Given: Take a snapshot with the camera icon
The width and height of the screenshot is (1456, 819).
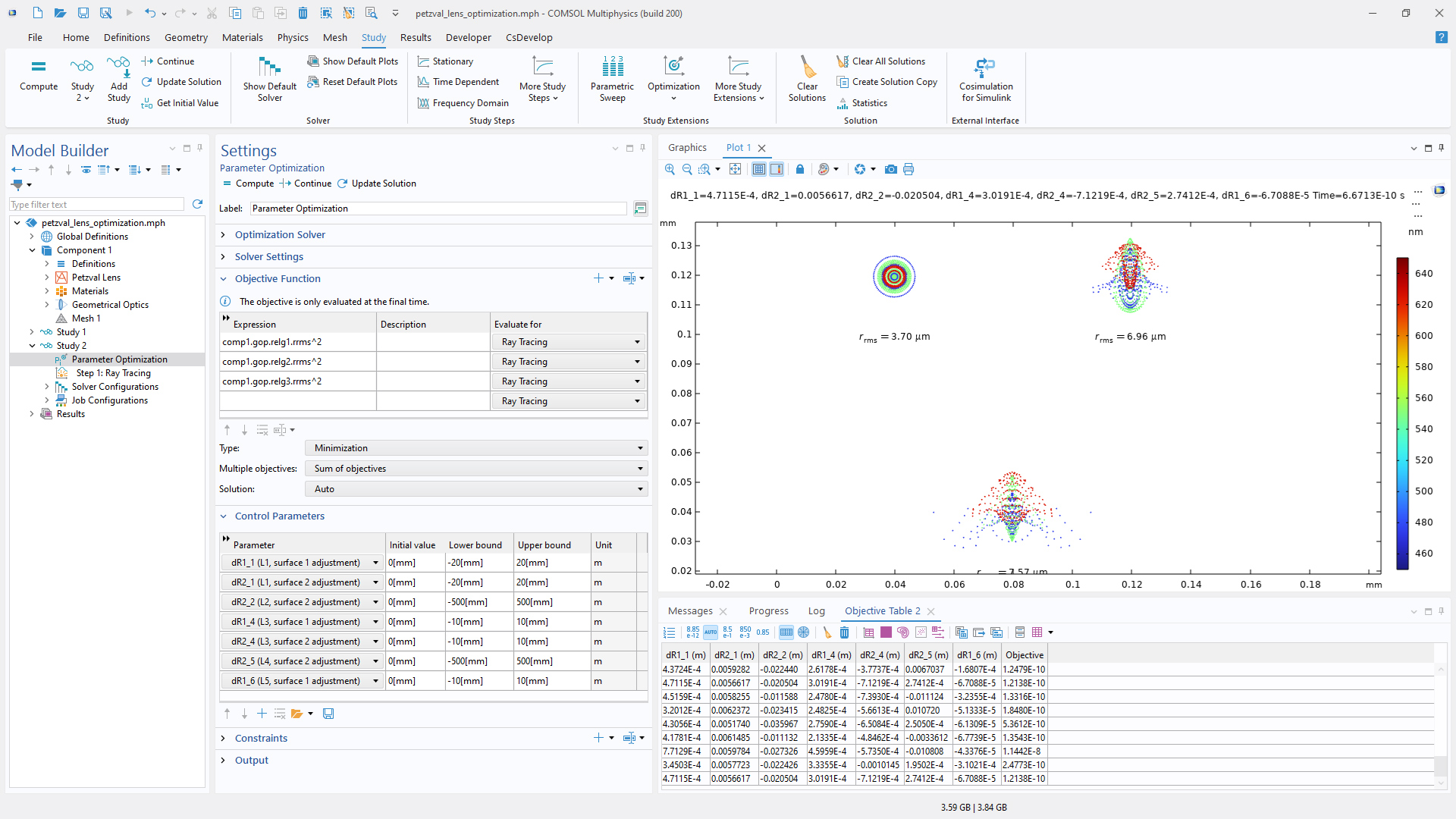Looking at the screenshot, I should point(891,169).
